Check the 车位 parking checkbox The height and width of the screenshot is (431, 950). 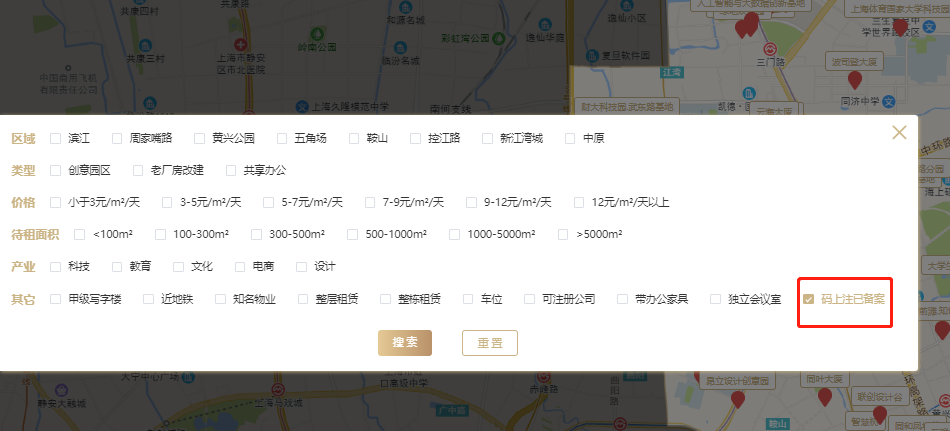click(x=468, y=299)
